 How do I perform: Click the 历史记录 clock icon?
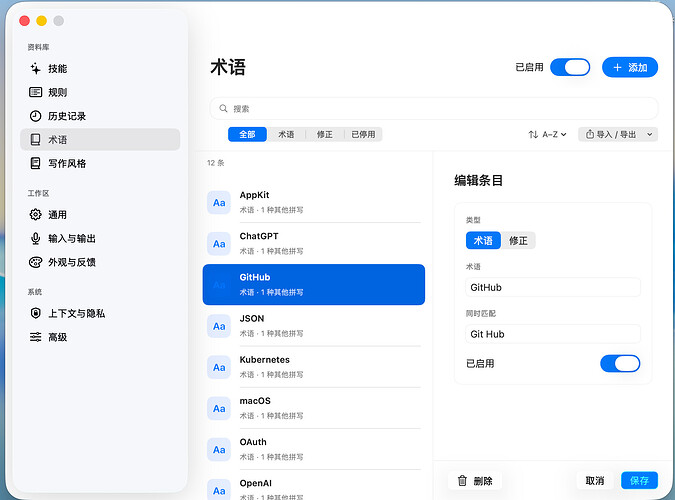point(35,116)
